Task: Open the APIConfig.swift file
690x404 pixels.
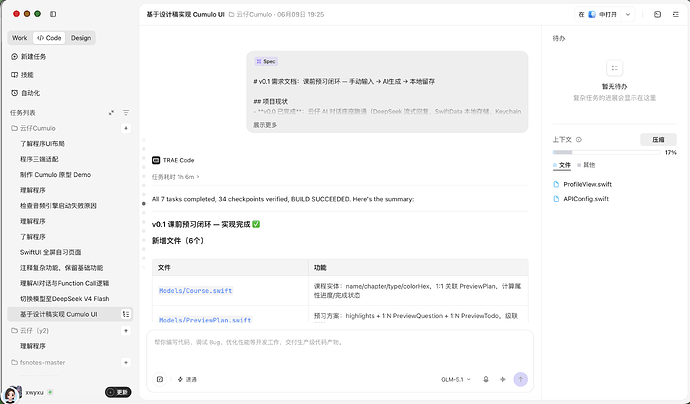Action: (x=581, y=199)
